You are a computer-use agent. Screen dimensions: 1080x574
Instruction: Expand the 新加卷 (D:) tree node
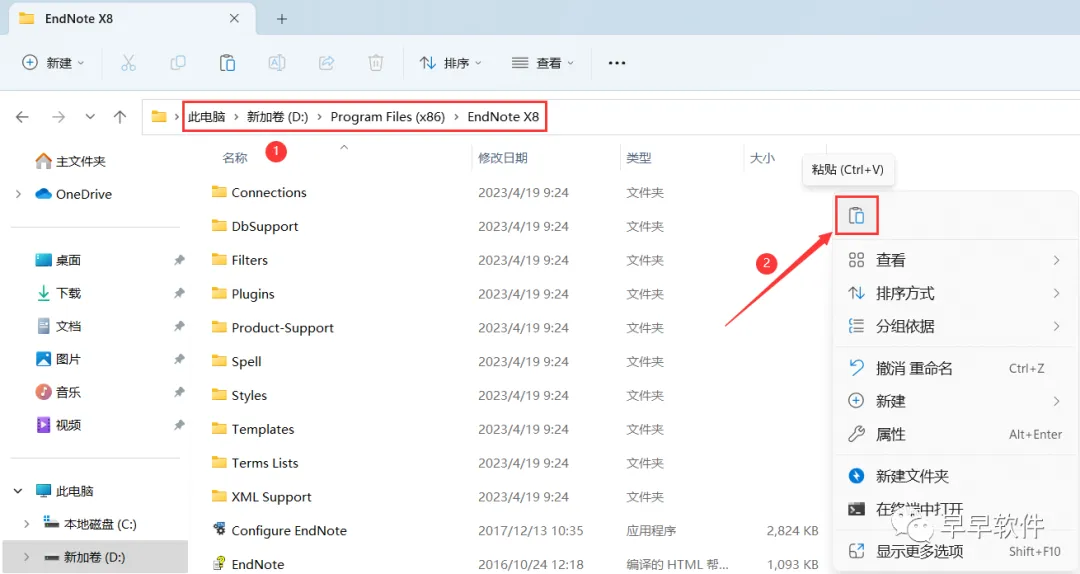tap(26, 557)
